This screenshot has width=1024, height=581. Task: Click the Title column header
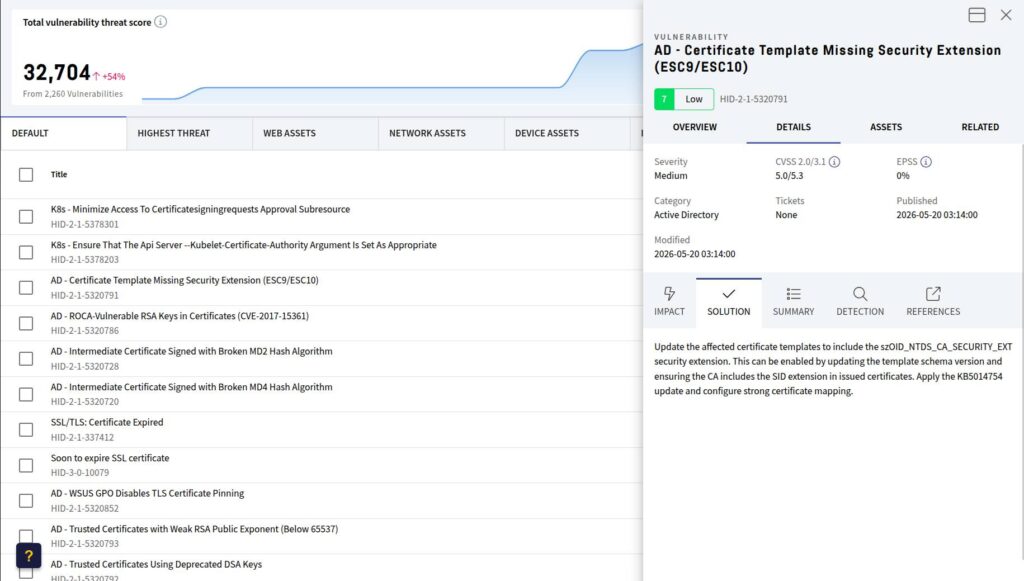[59, 174]
